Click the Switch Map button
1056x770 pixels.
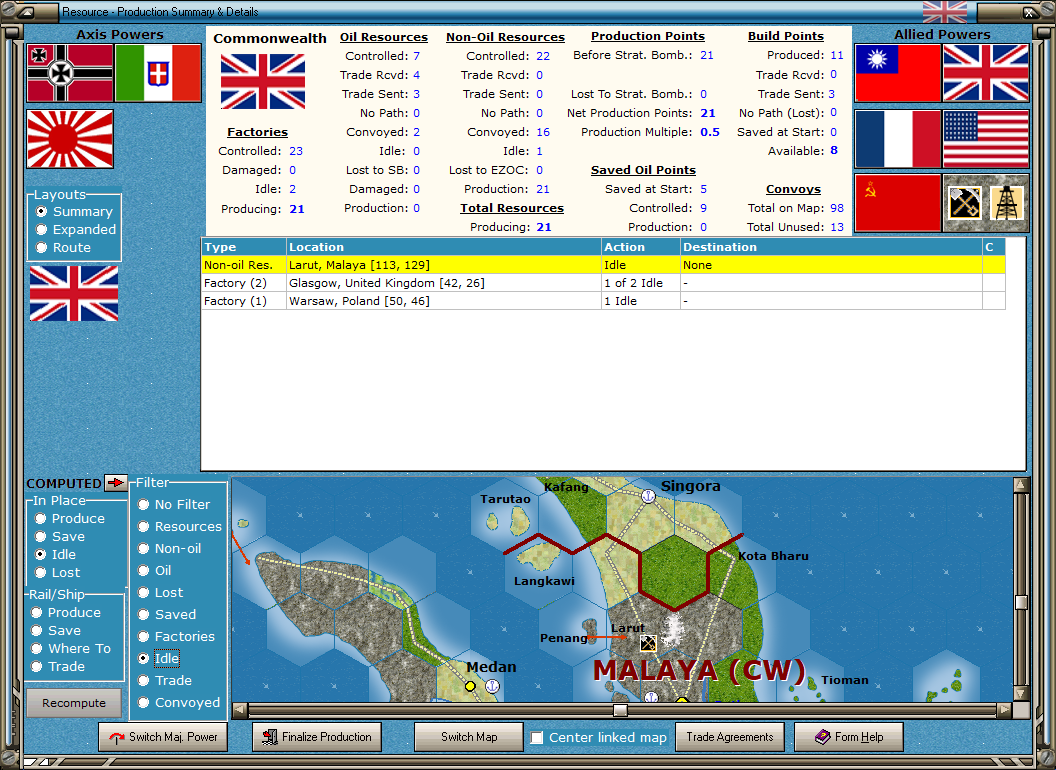point(469,737)
